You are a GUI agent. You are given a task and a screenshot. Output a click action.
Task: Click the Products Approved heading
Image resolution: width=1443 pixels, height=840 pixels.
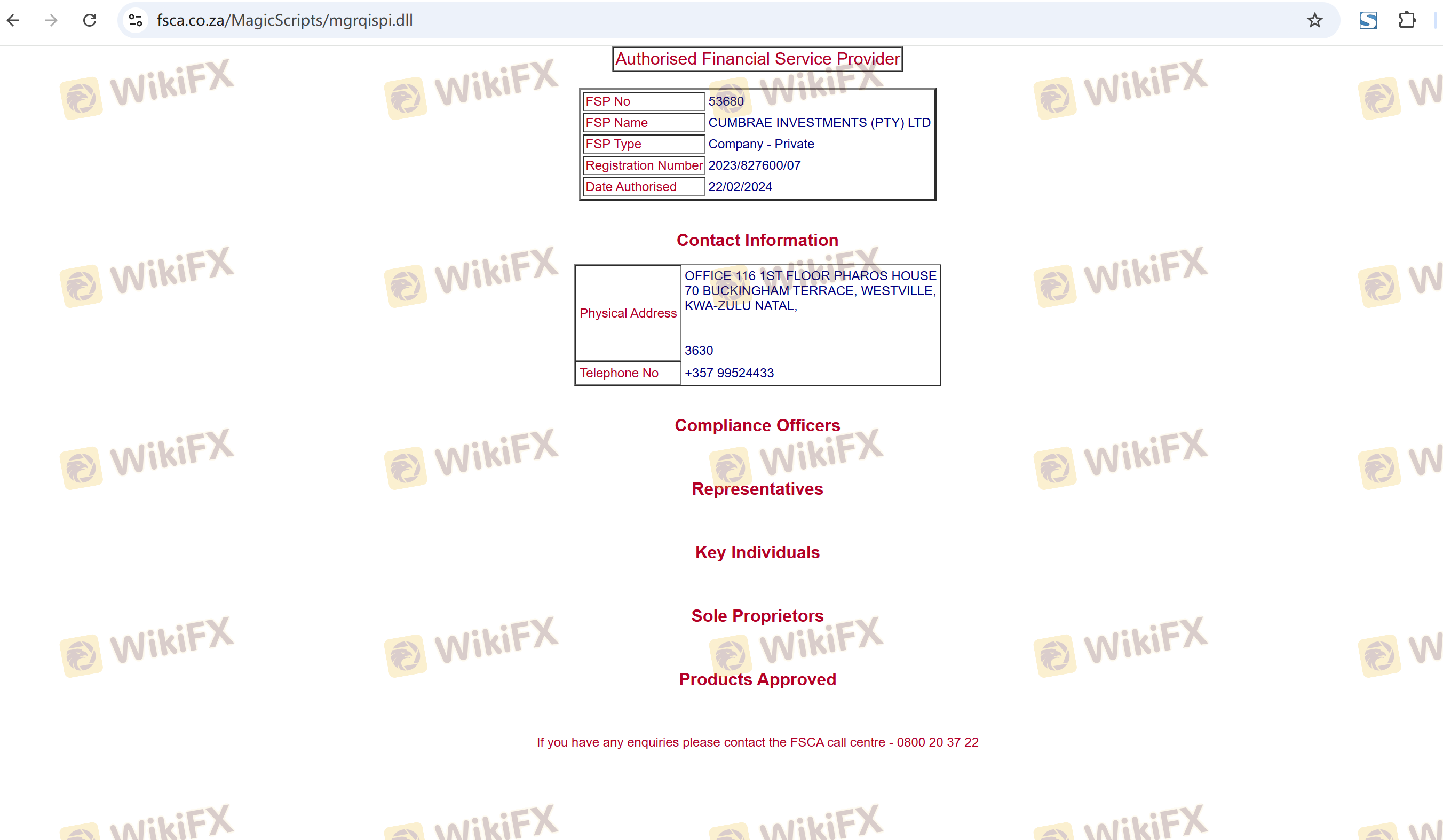click(x=757, y=679)
